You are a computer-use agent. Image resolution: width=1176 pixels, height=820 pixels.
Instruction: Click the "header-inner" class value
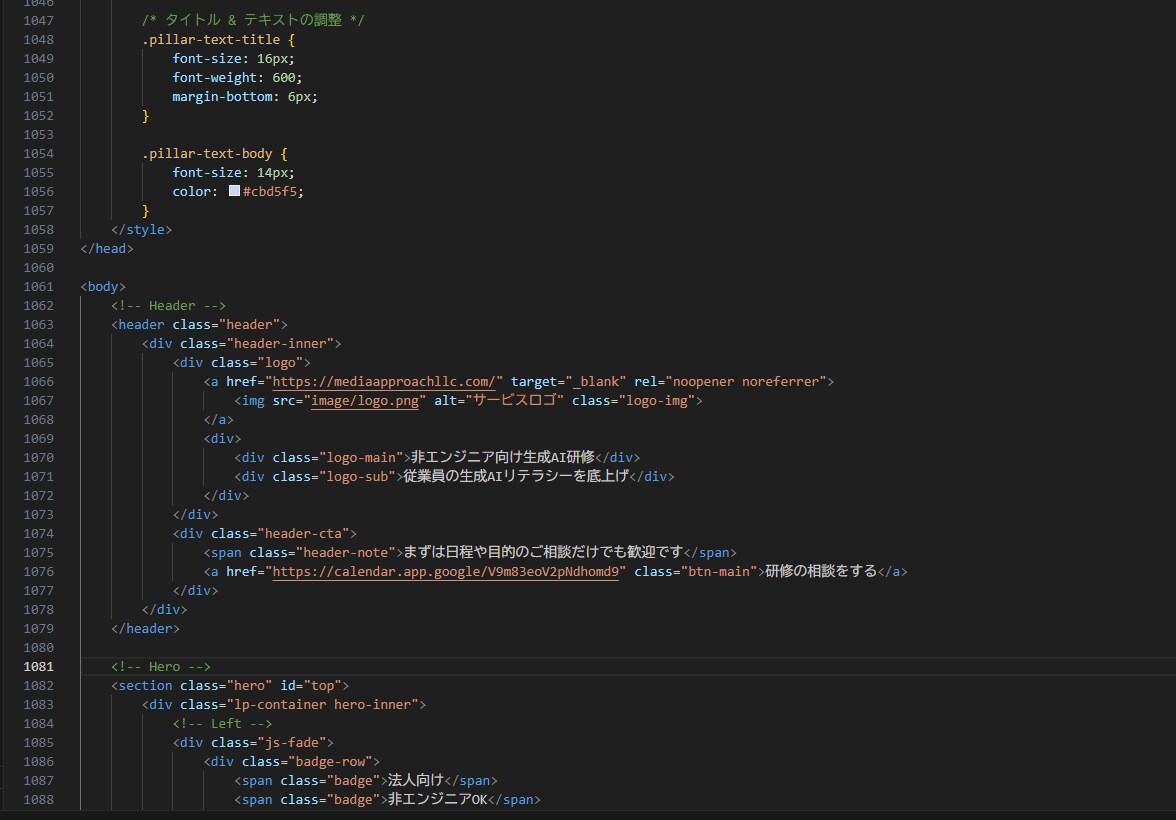280,344
